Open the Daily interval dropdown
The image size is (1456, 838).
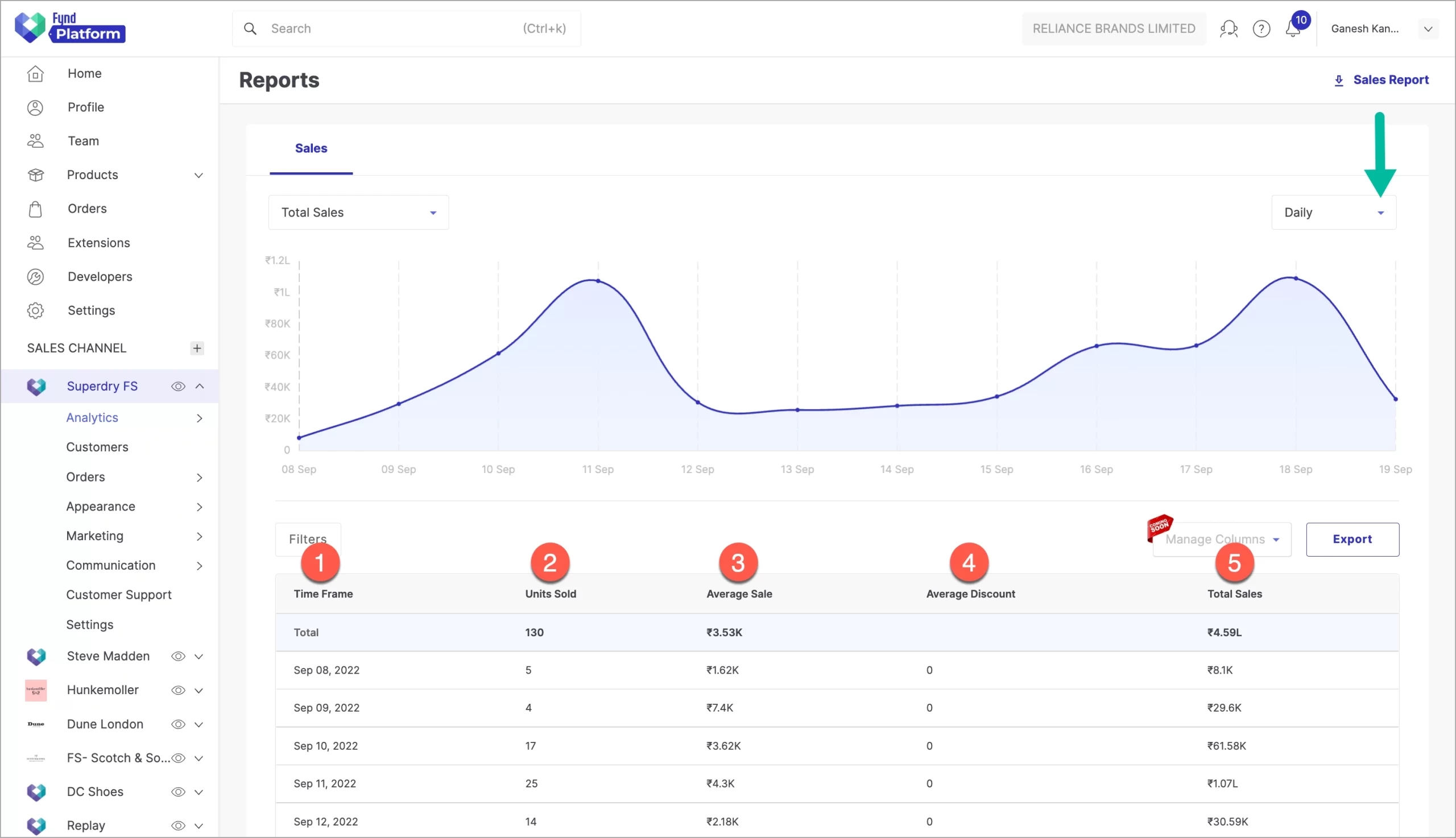(x=1333, y=213)
